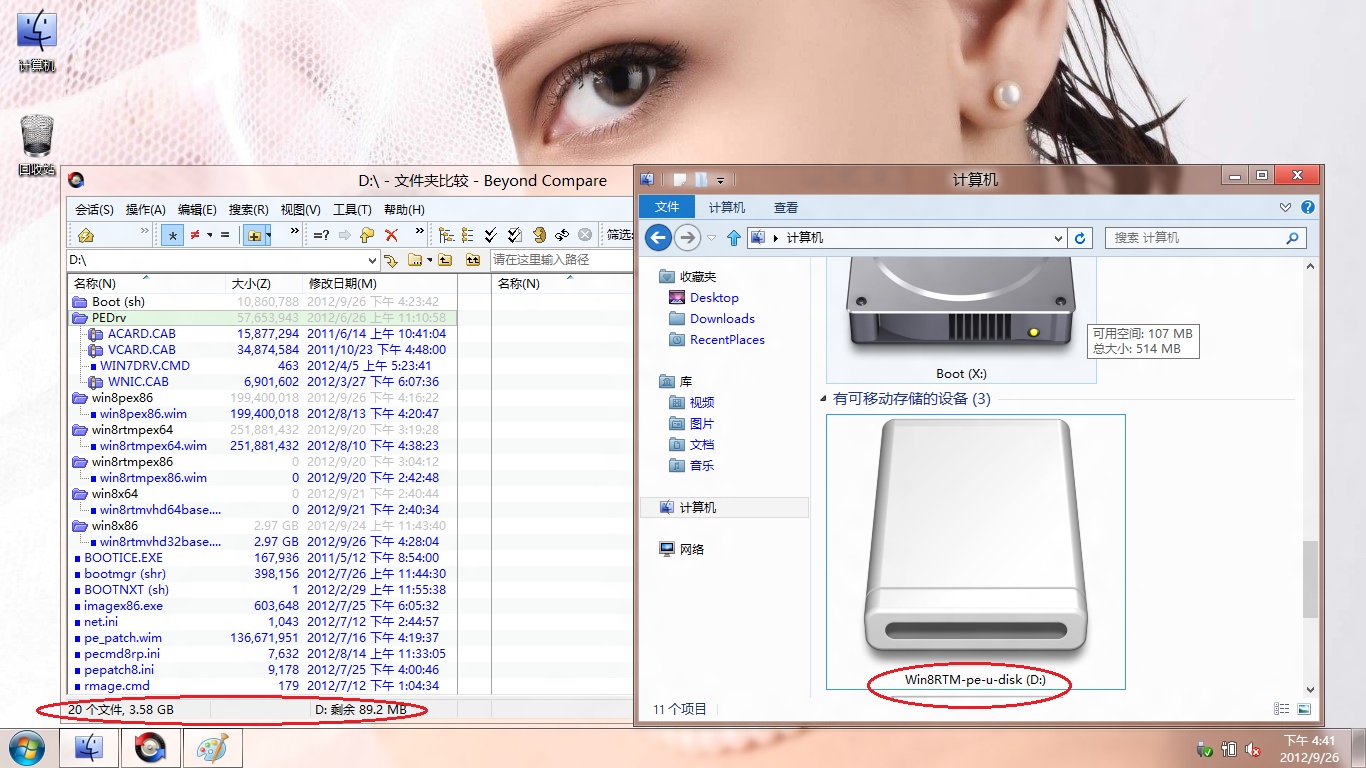Image resolution: width=1366 pixels, height=768 pixels.
Task: Click the Collapse All tree icon
Action: (x=468, y=235)
